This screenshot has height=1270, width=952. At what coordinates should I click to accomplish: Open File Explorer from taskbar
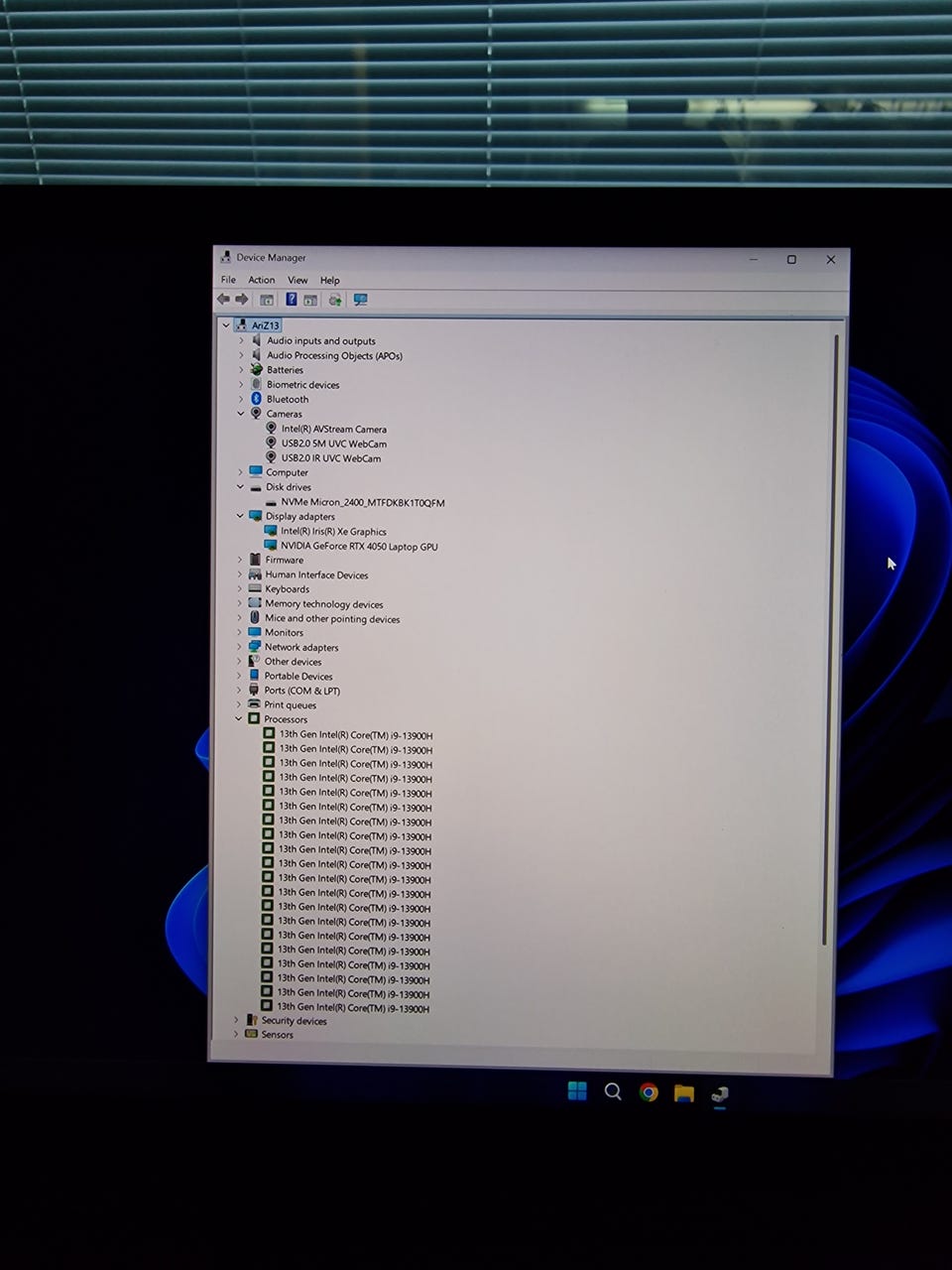[x=683, y=1093]
